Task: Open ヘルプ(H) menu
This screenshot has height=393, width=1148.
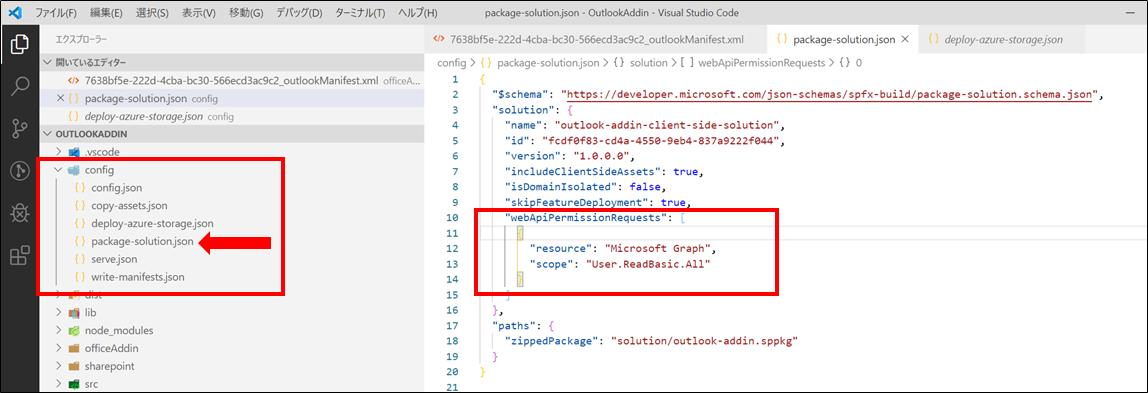Action: pos(418,13)
